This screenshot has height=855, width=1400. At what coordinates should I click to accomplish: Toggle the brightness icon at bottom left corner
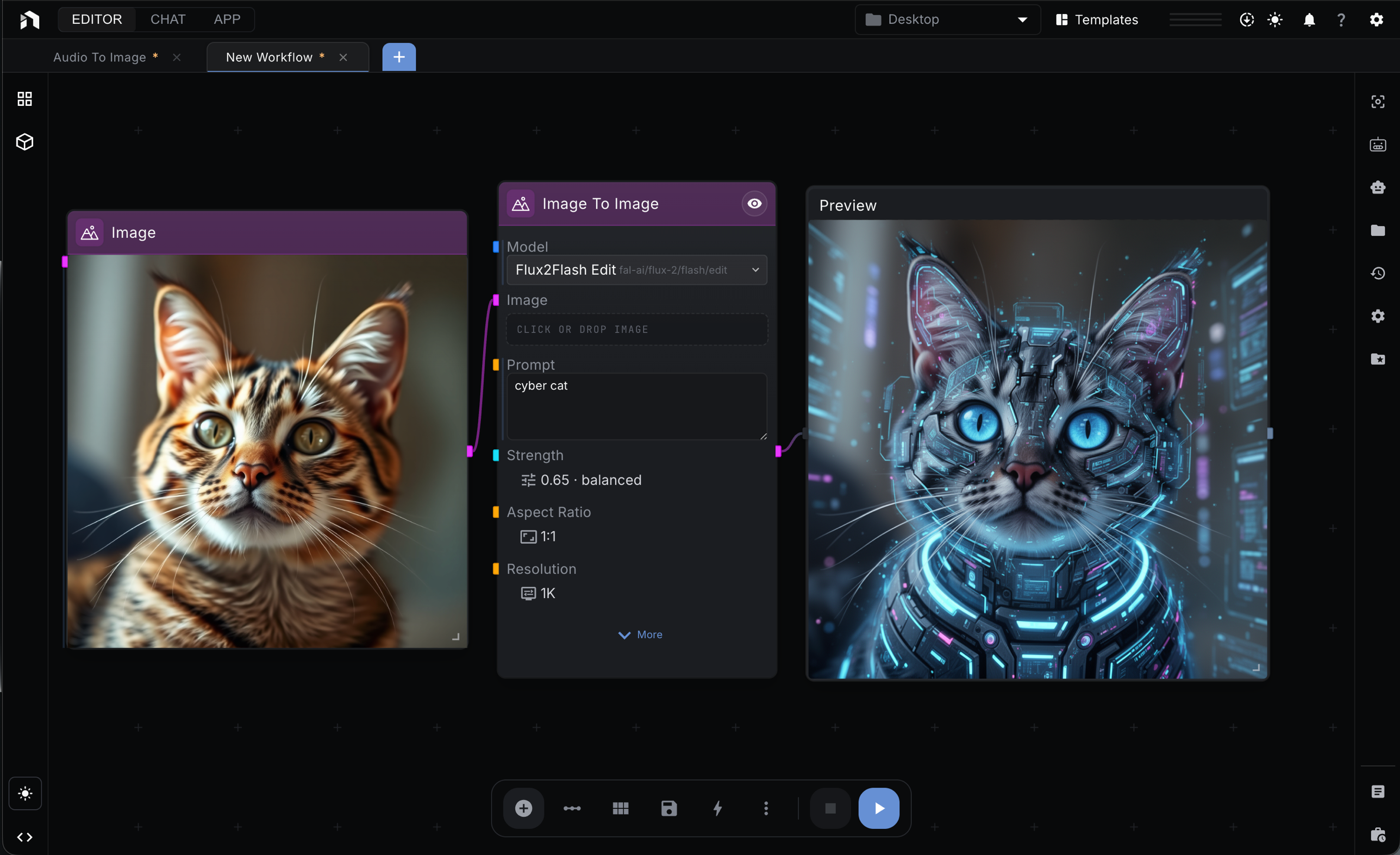coord(25,793)
